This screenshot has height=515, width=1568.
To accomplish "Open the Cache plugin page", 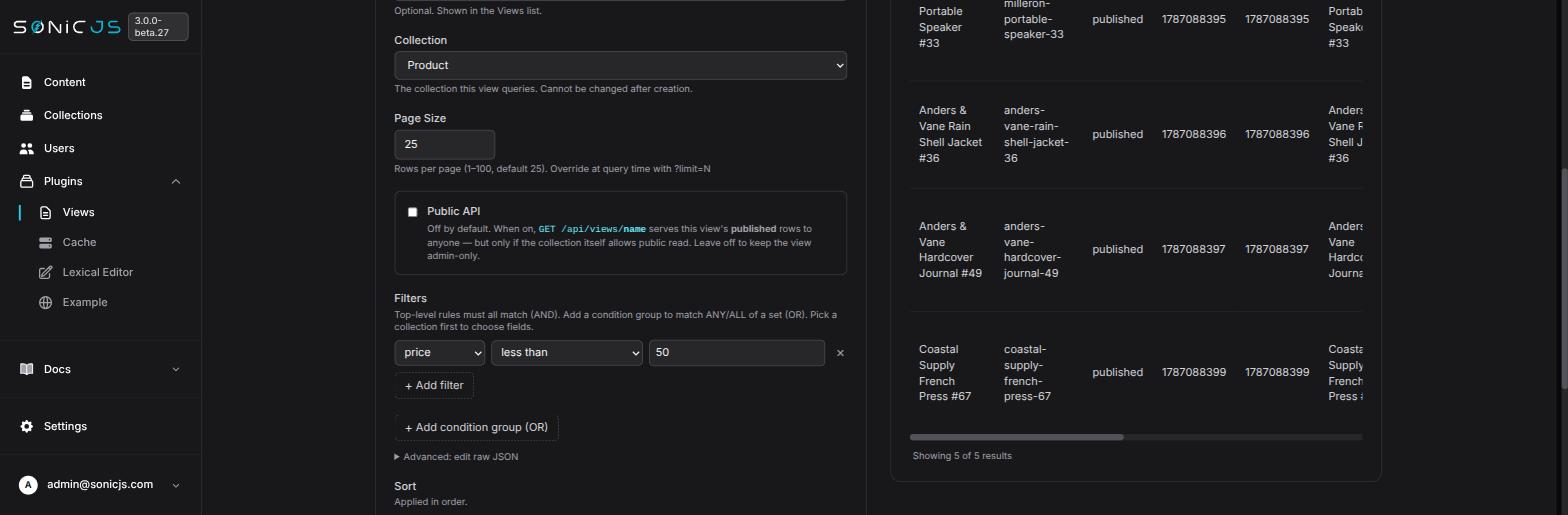I will [79, 242].
